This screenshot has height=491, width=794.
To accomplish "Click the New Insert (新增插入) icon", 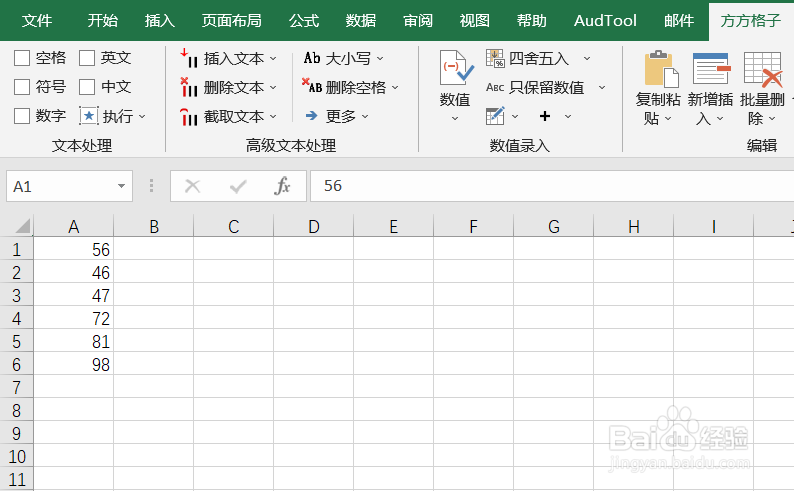I will click(711, 68).
